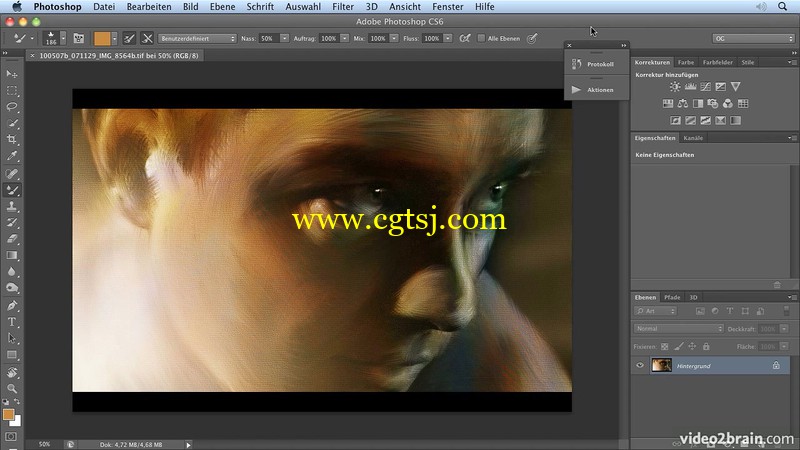
Task: Open the Fluss value dropdown
Action: 447,39
